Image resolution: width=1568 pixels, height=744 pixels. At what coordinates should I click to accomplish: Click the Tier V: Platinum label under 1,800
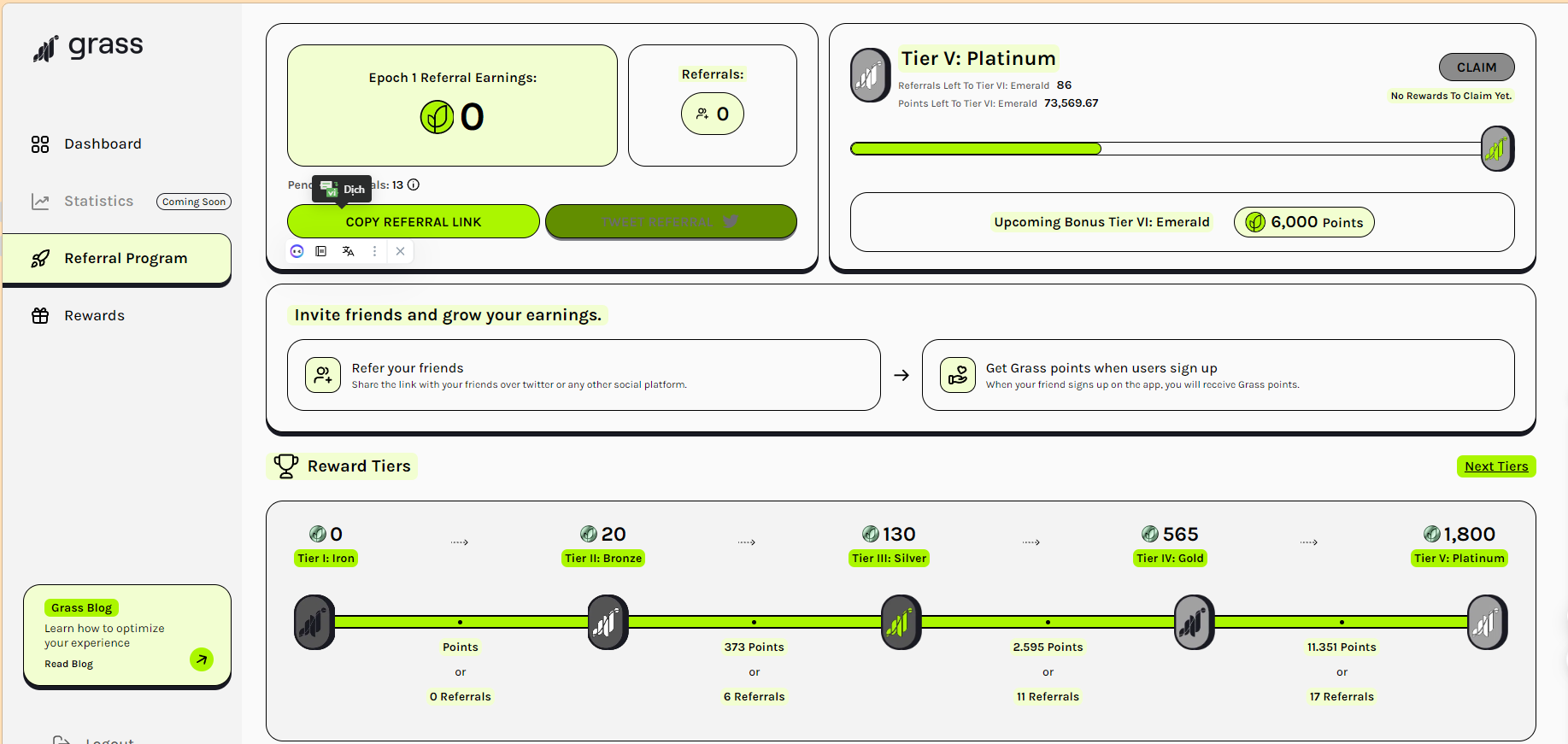pyautogui.click(x=1459, y=559)
